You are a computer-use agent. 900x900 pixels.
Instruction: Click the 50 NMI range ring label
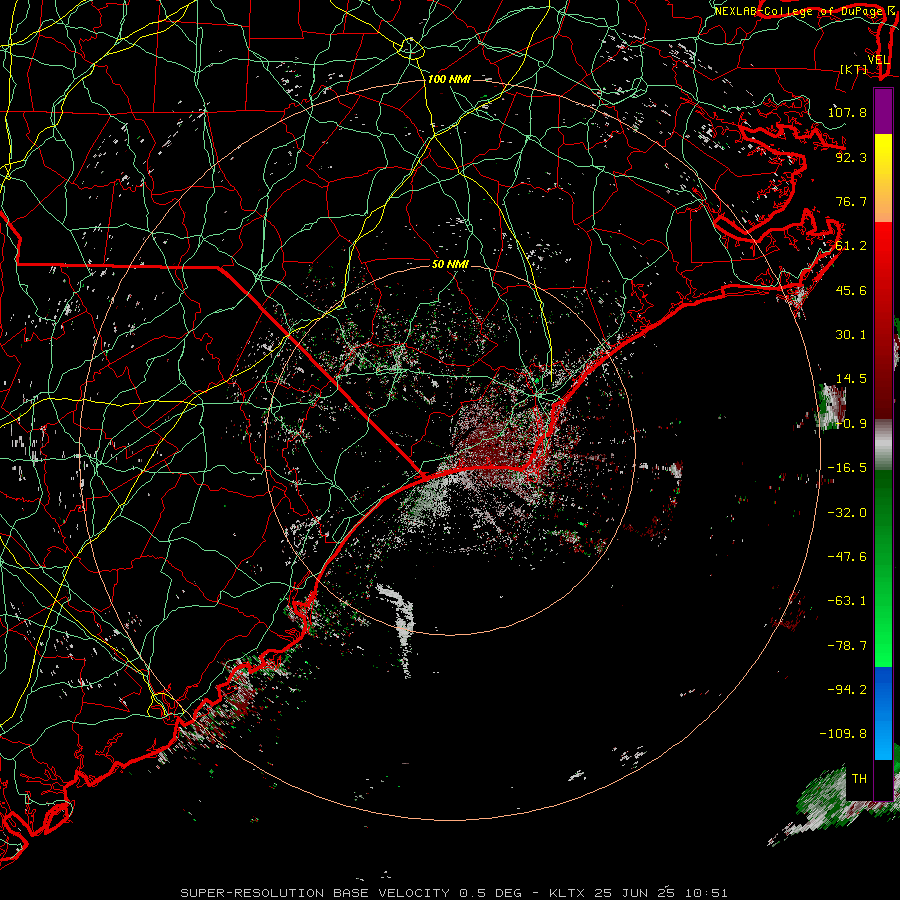[450, 264]
